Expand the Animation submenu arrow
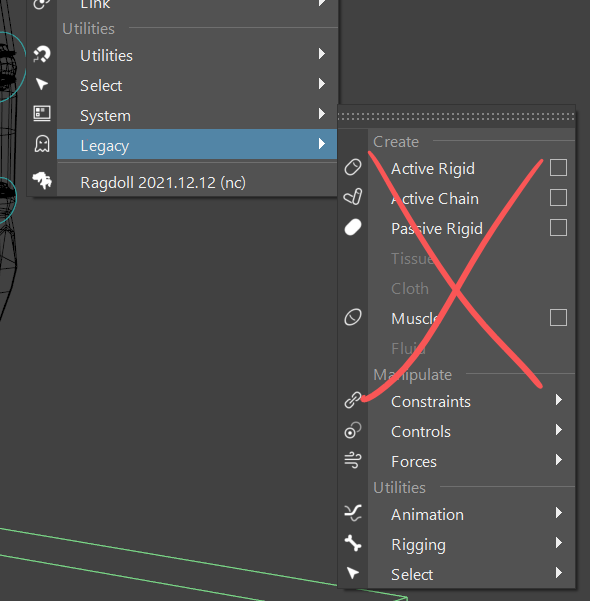Viewport: 590px width, 601px height. (x=559, y=512)
